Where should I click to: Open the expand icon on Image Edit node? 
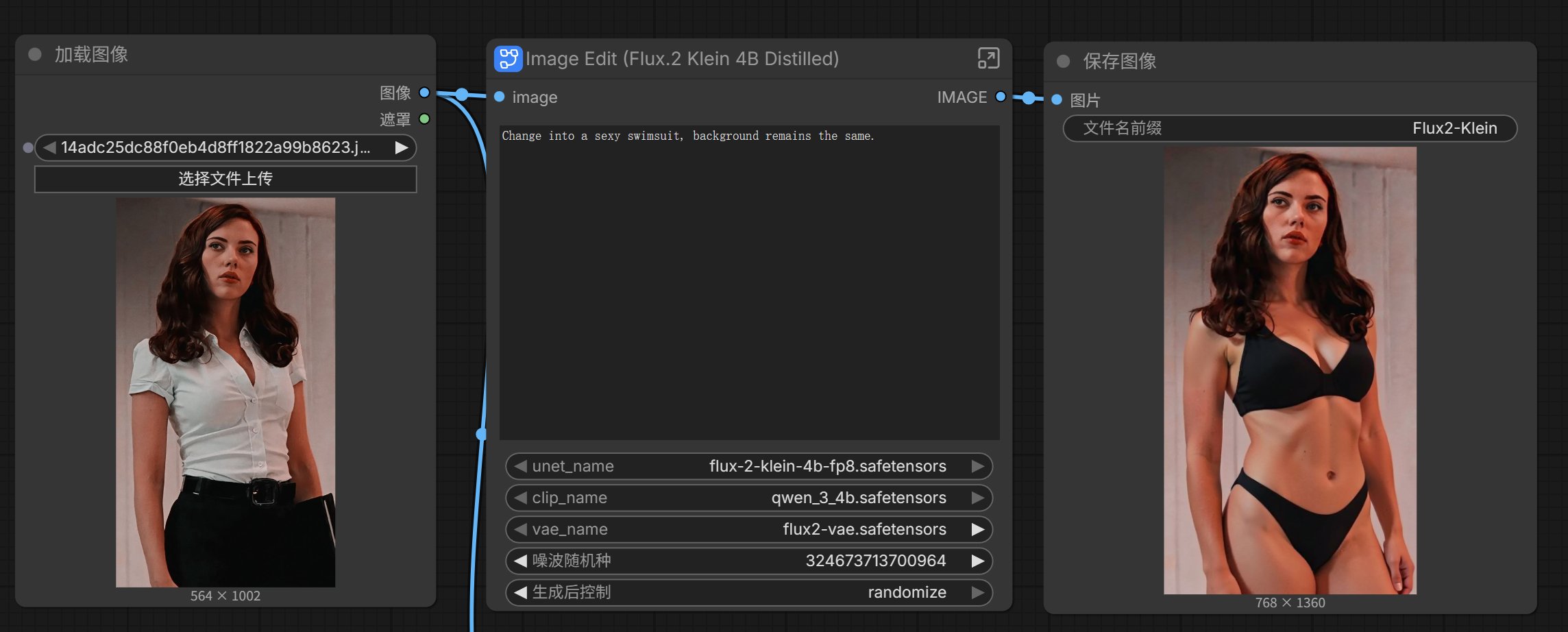pyautogui.click(x=988, y=59)
